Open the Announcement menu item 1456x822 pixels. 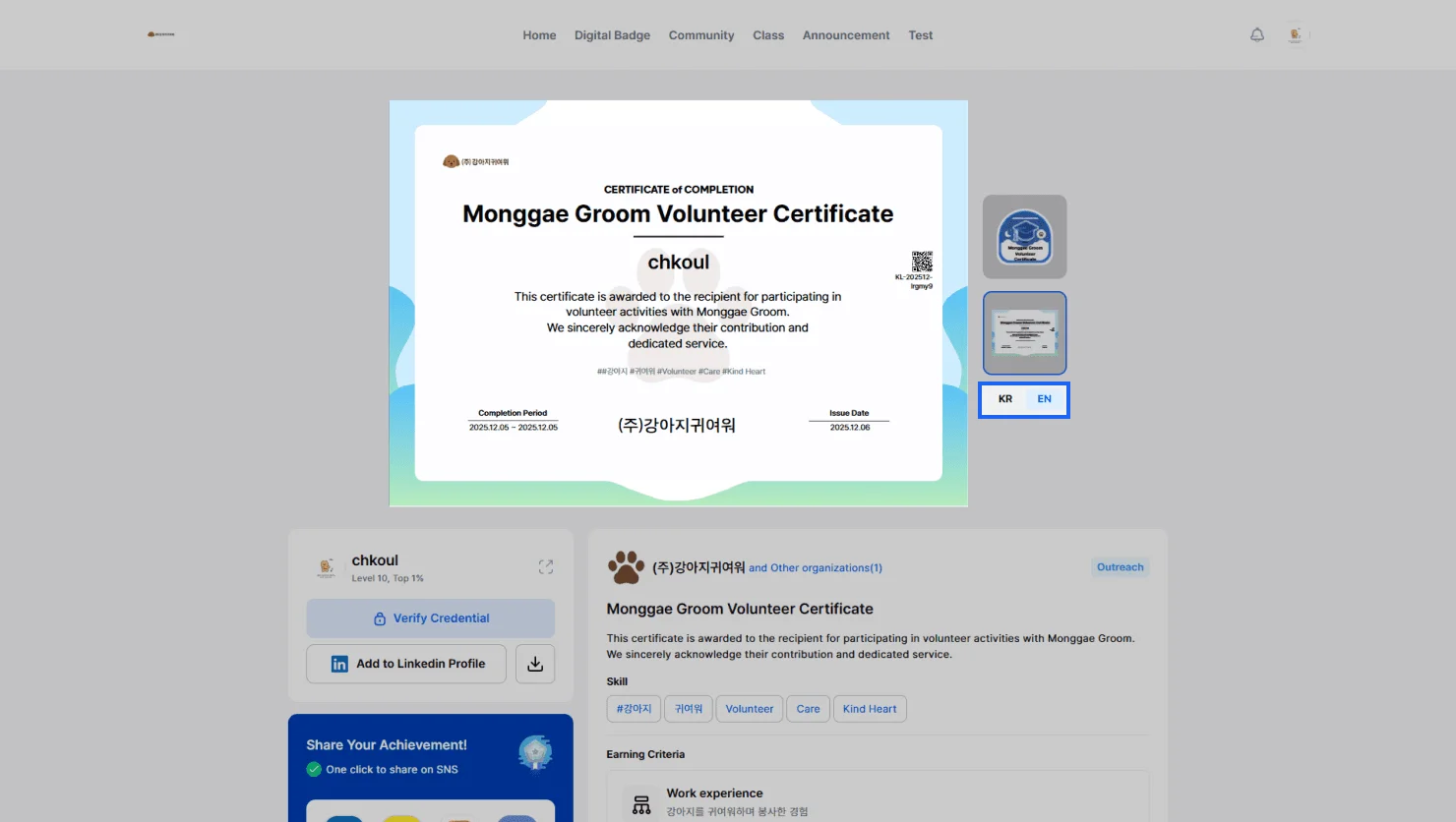pos(845,35)
